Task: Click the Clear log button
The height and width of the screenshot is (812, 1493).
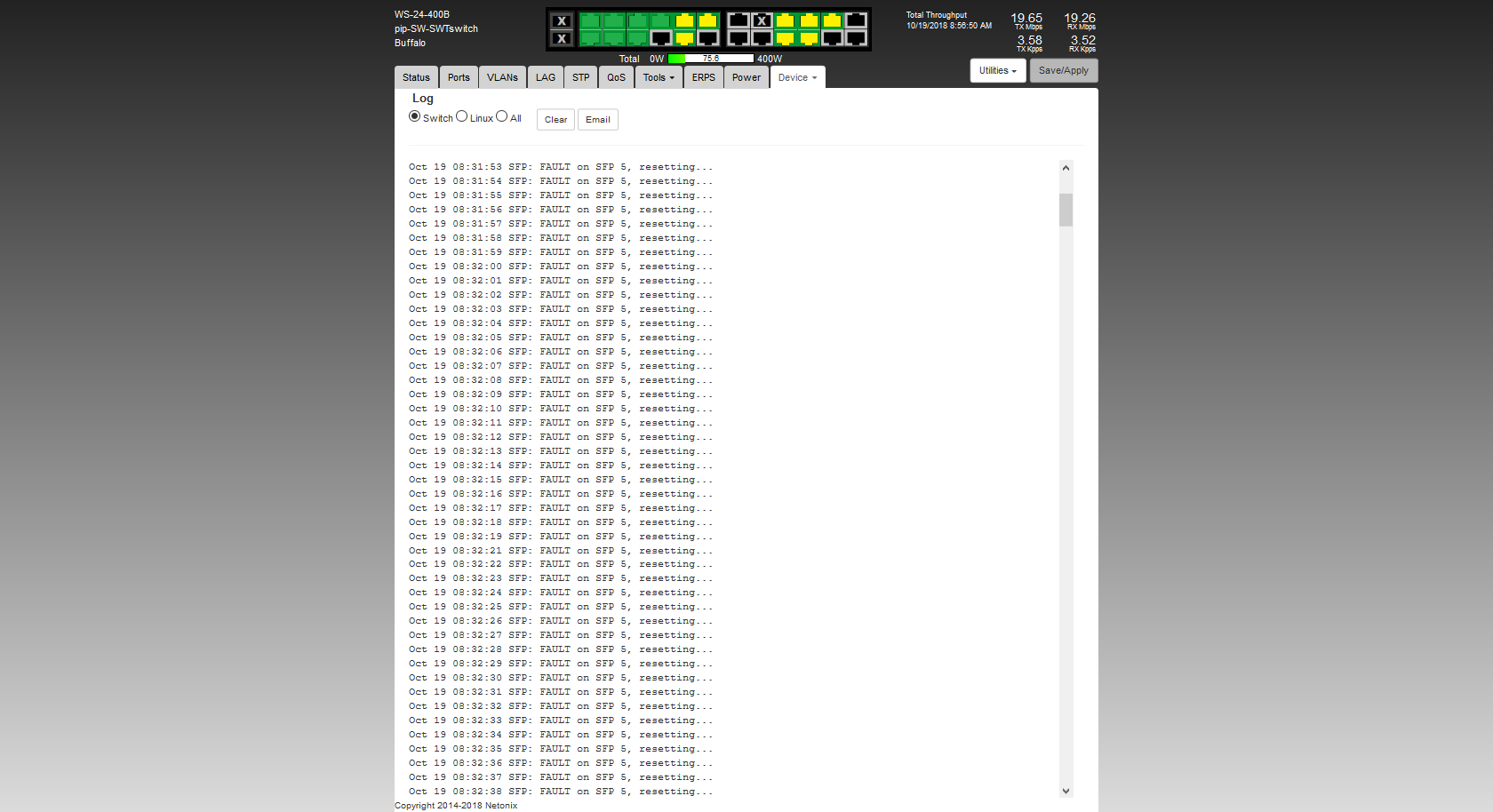Action: click(x=555, y=120)
